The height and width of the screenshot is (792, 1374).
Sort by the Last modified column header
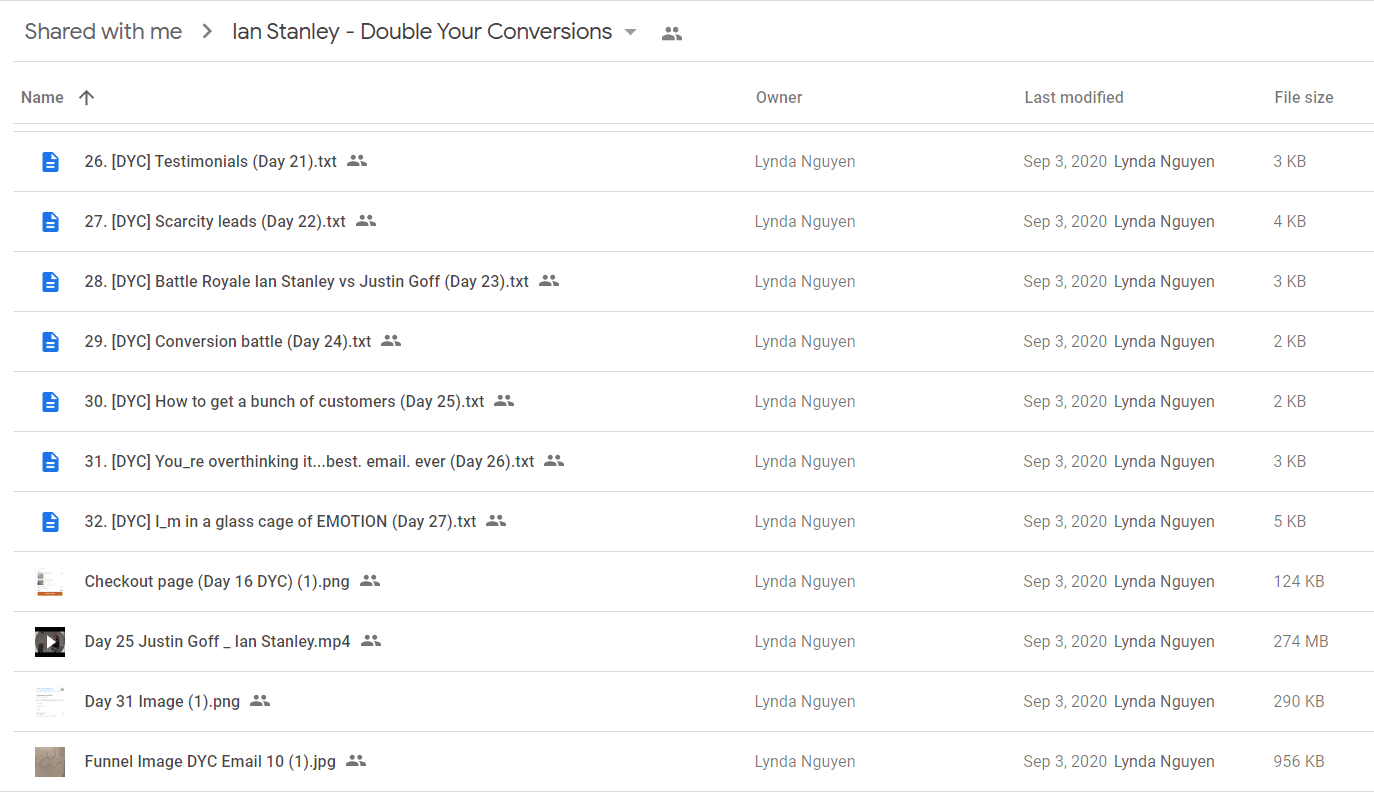(x=1074, y=97)
